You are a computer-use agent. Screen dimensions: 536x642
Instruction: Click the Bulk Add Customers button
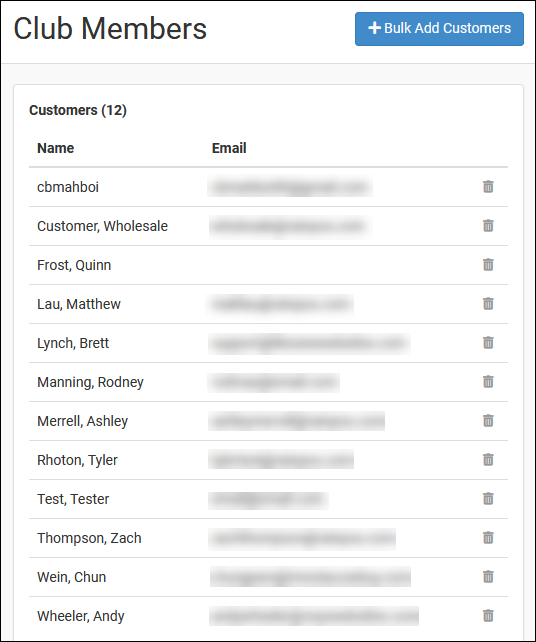439,29
